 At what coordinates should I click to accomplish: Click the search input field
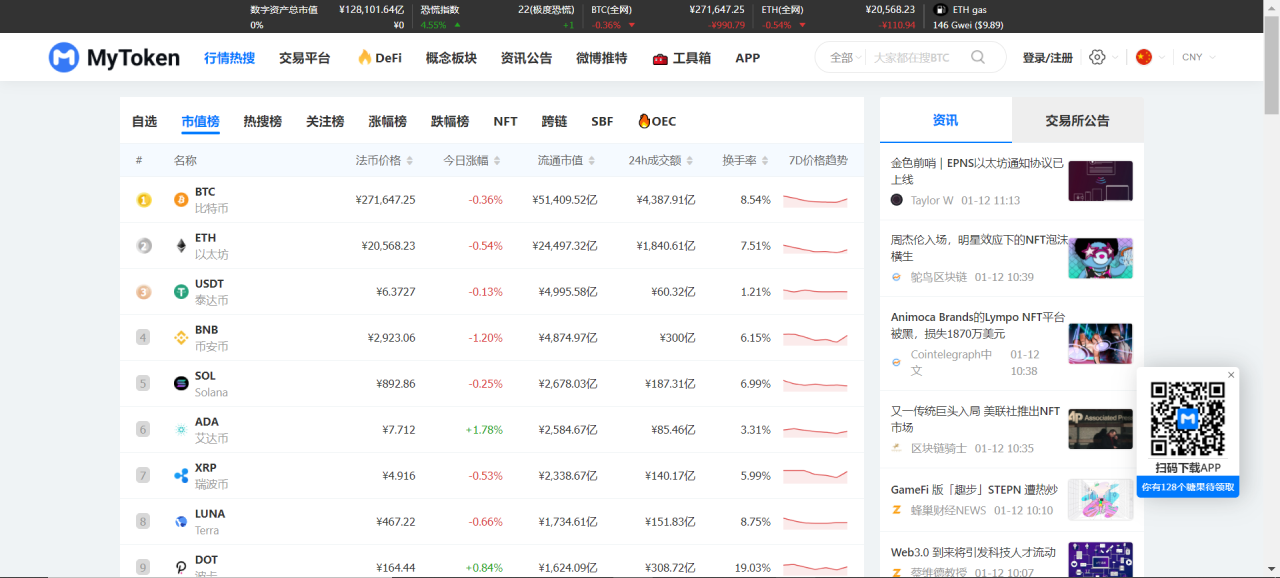click(915, 58)
